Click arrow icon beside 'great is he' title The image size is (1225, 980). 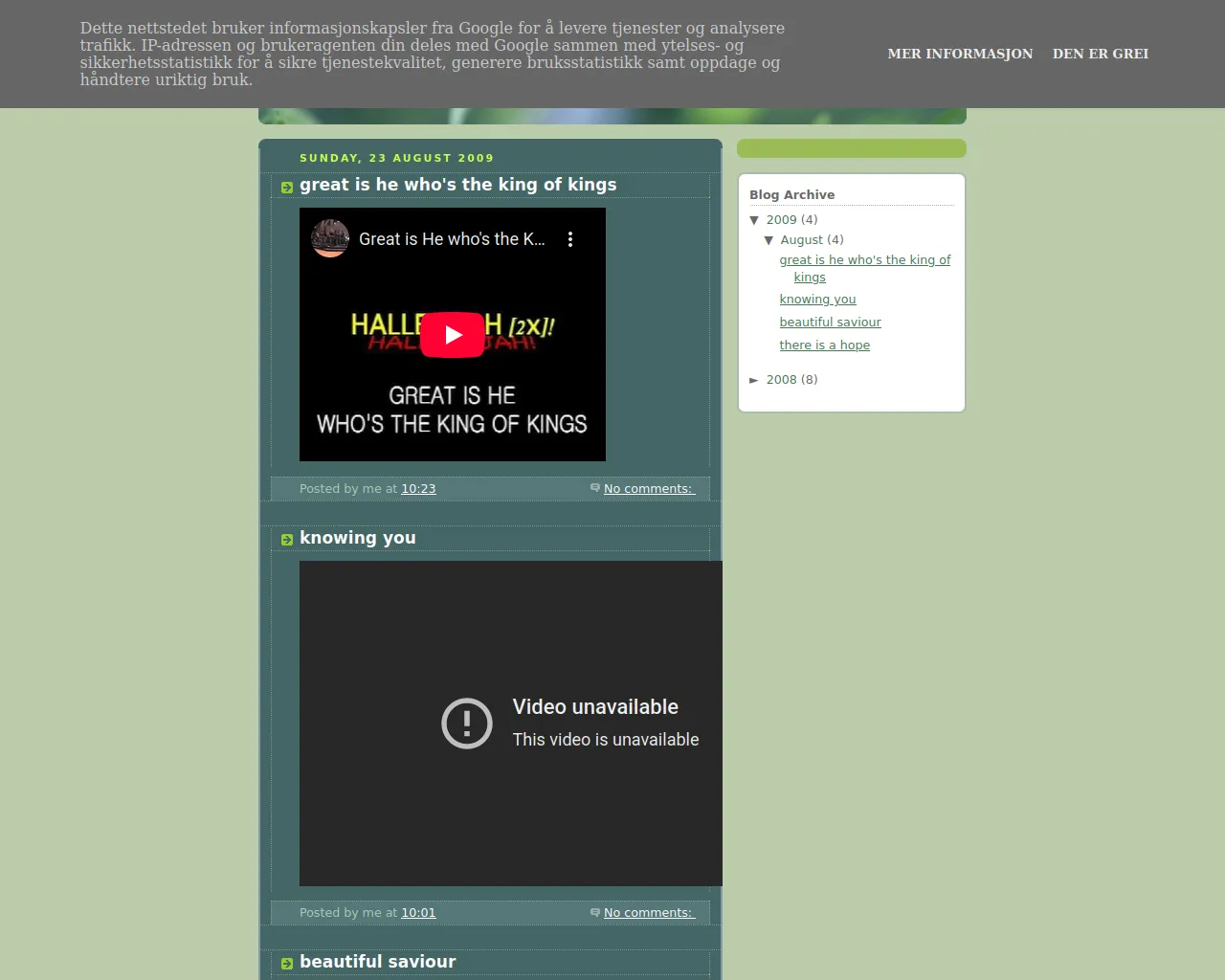(287, 187)
